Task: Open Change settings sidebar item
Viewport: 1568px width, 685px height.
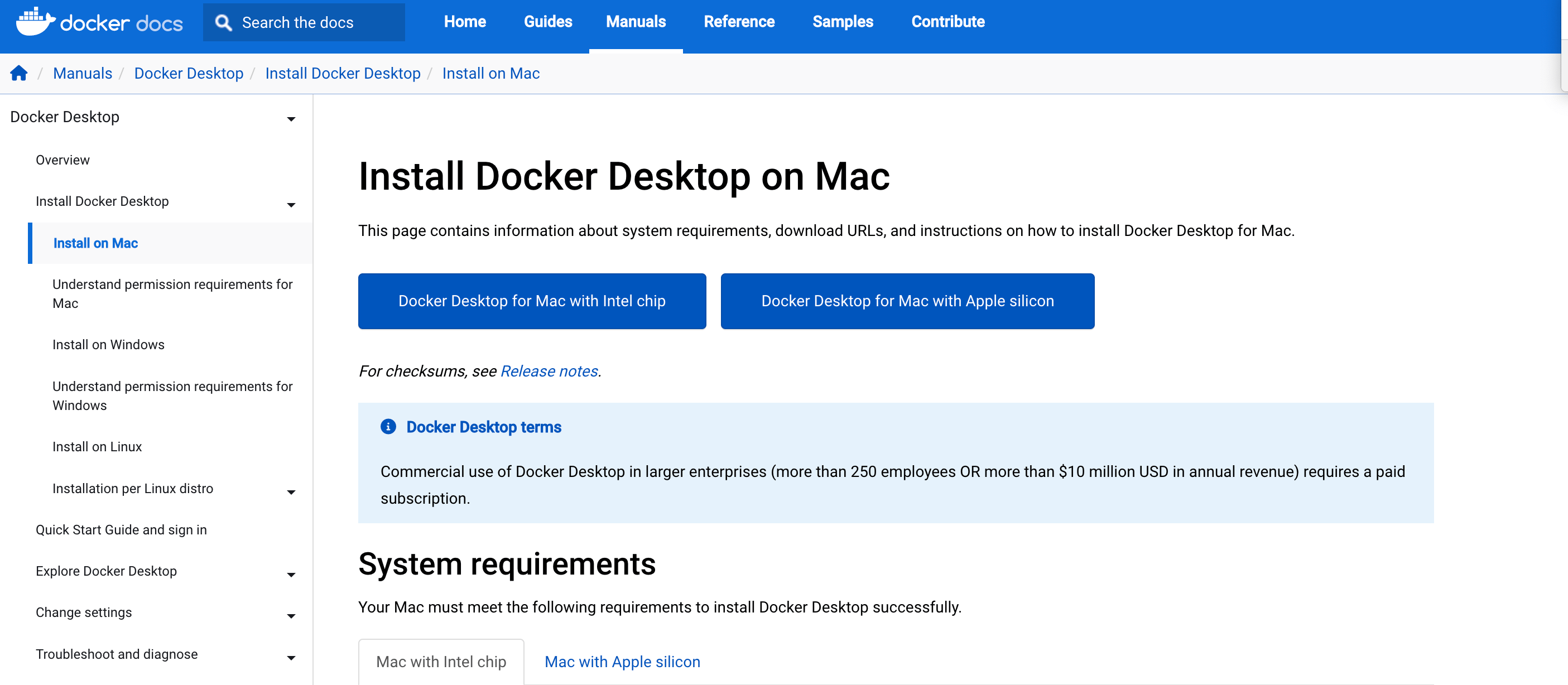Action: coord(83,612)
